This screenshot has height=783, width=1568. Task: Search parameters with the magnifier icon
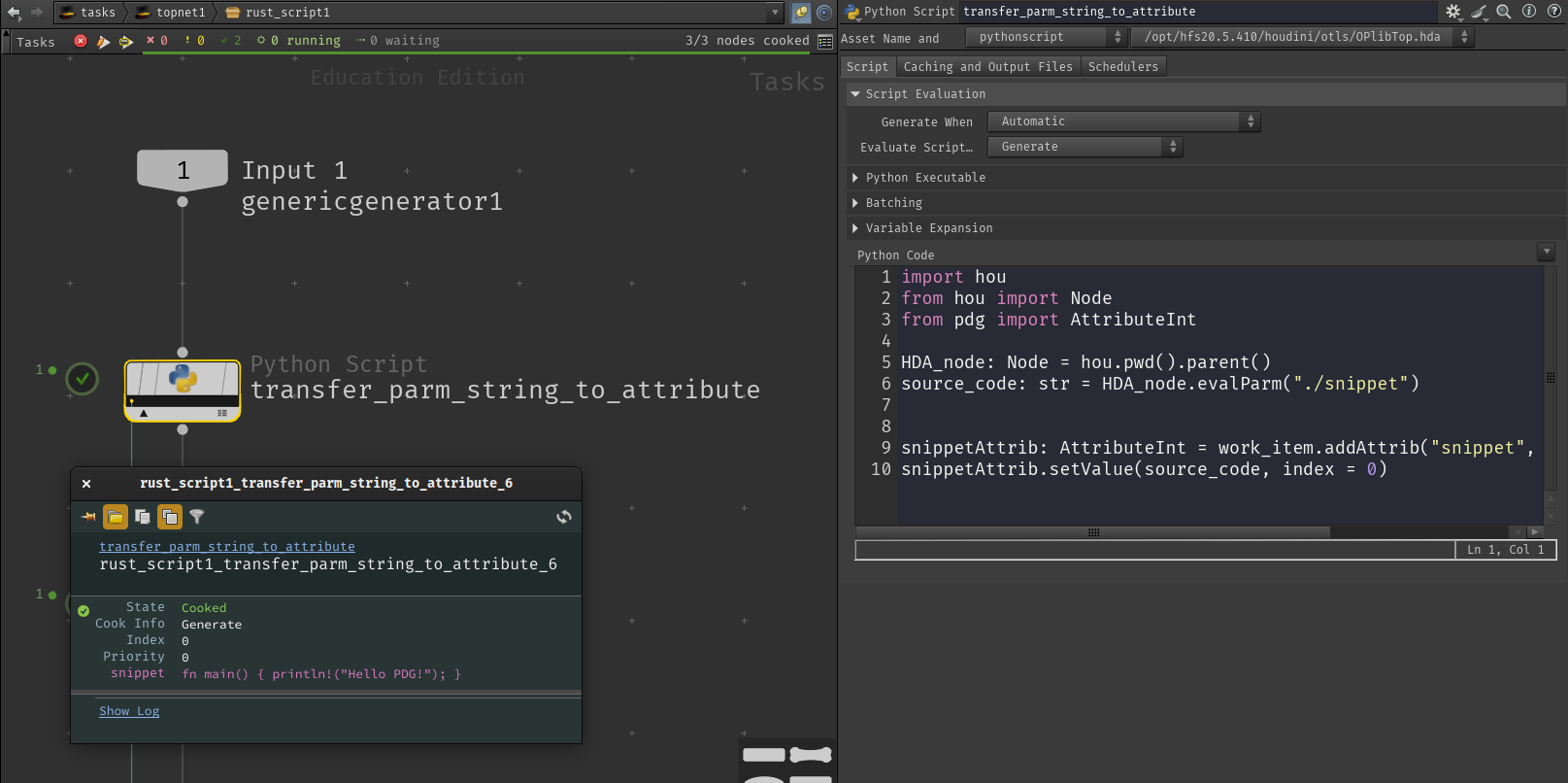coord(1504,12)
